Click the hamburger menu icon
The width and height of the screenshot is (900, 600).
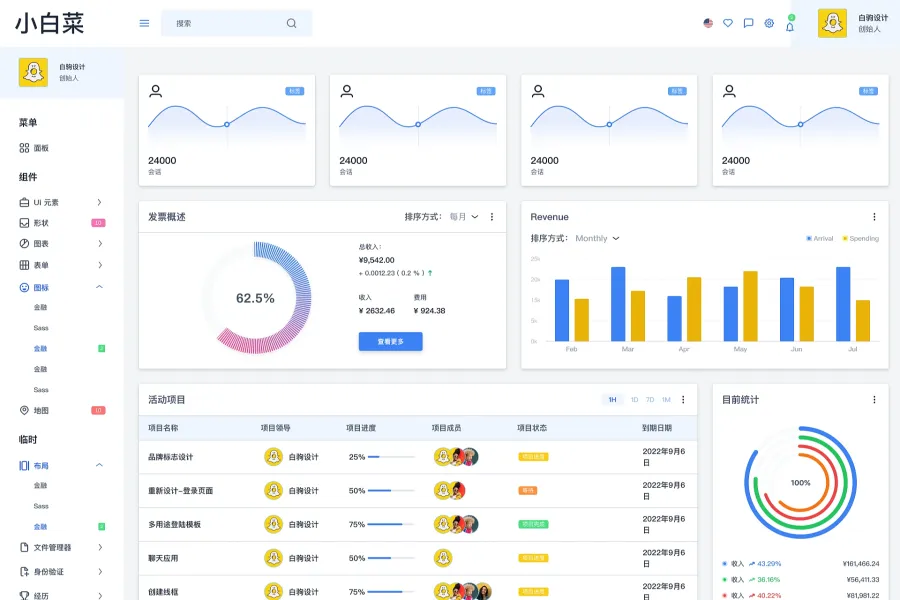point(144,23)
